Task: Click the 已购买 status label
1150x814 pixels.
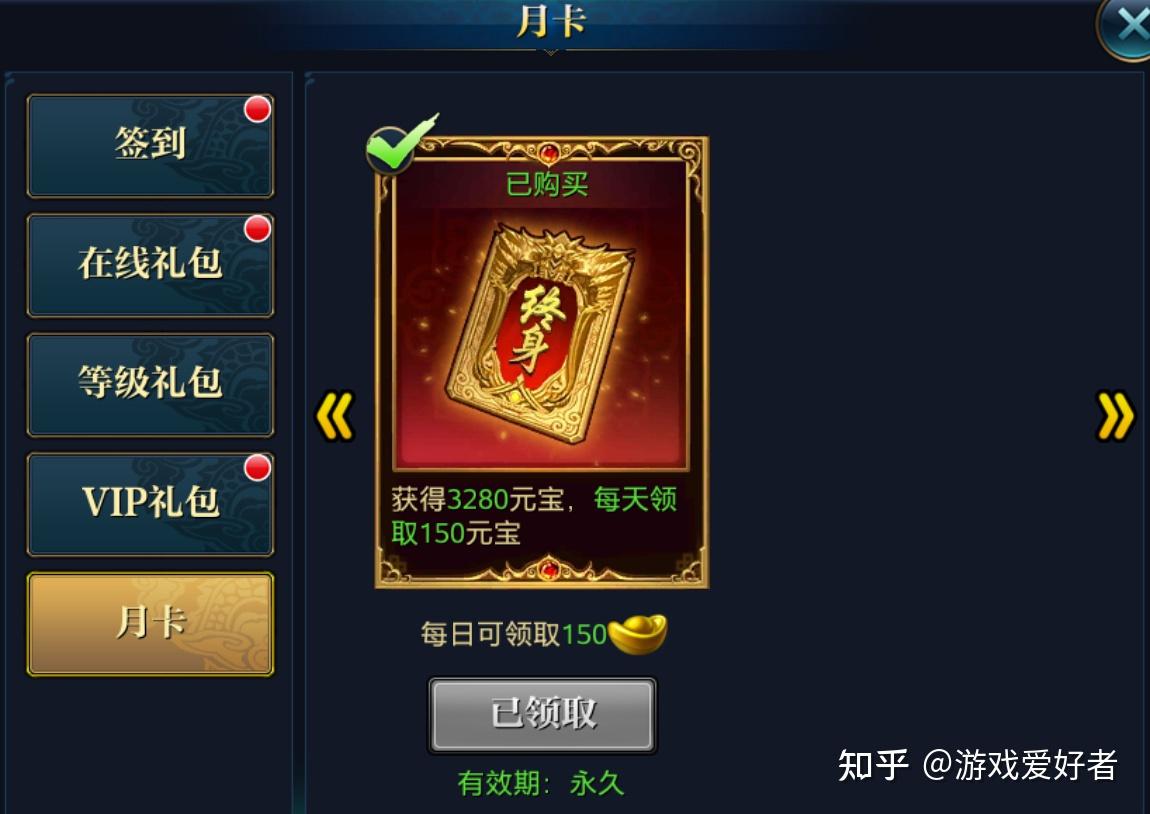Action: click(547, 184)
